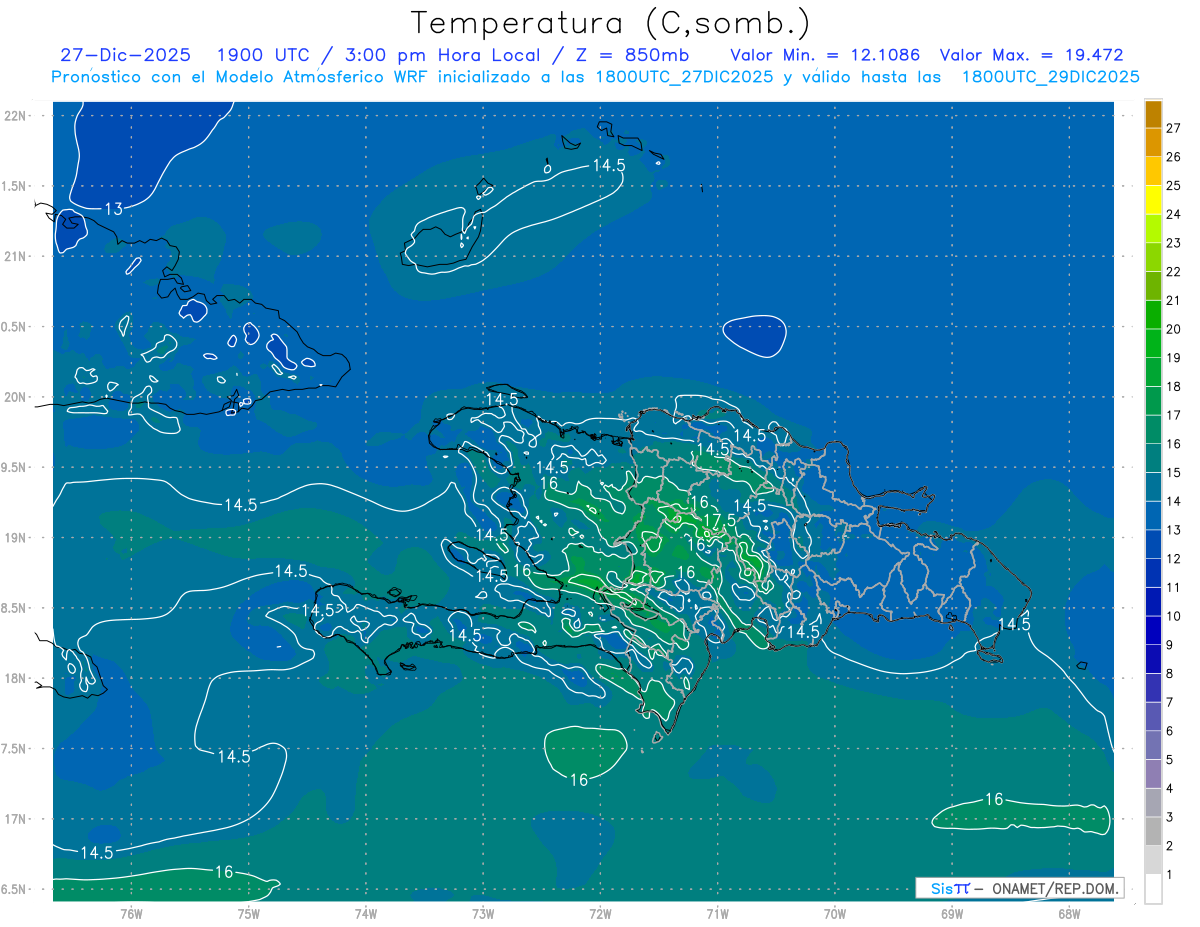Select the date text '27-Dic-2025'
1200x927 pixels.
pyautogui.click(x=128, y=55)
